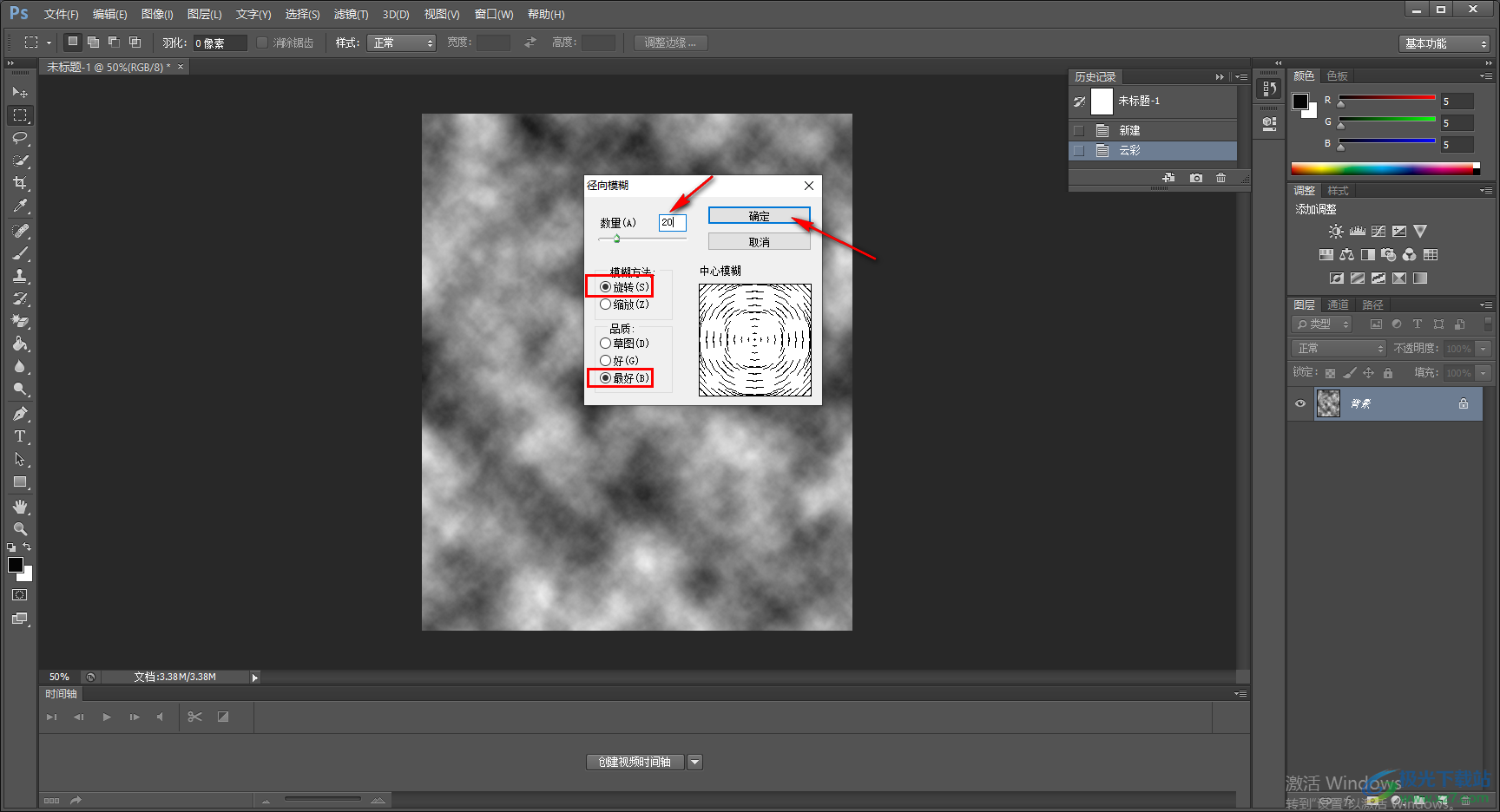Select the Brush tool

pos(20,253)
